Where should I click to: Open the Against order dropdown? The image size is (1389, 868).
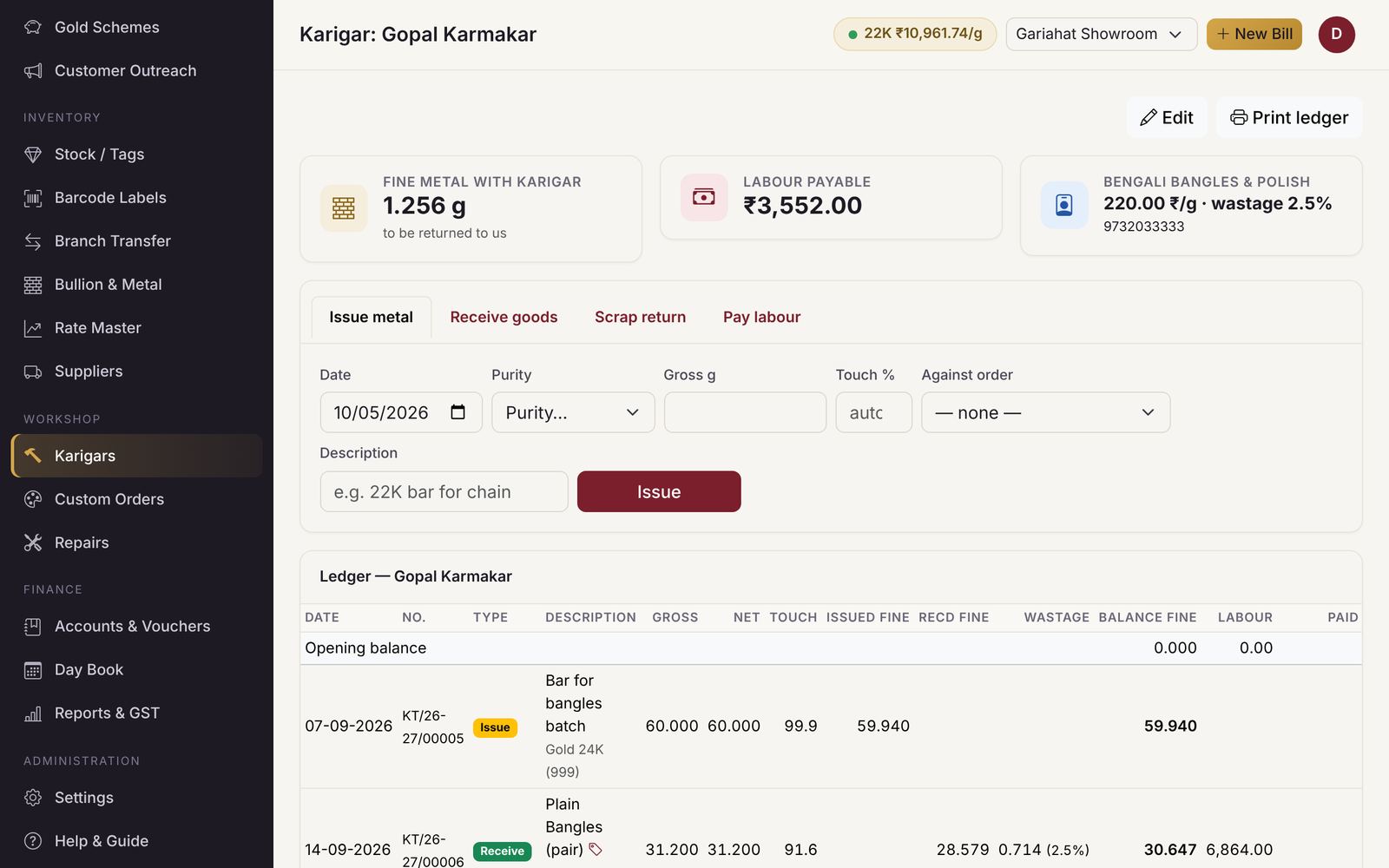[1045, 412]
